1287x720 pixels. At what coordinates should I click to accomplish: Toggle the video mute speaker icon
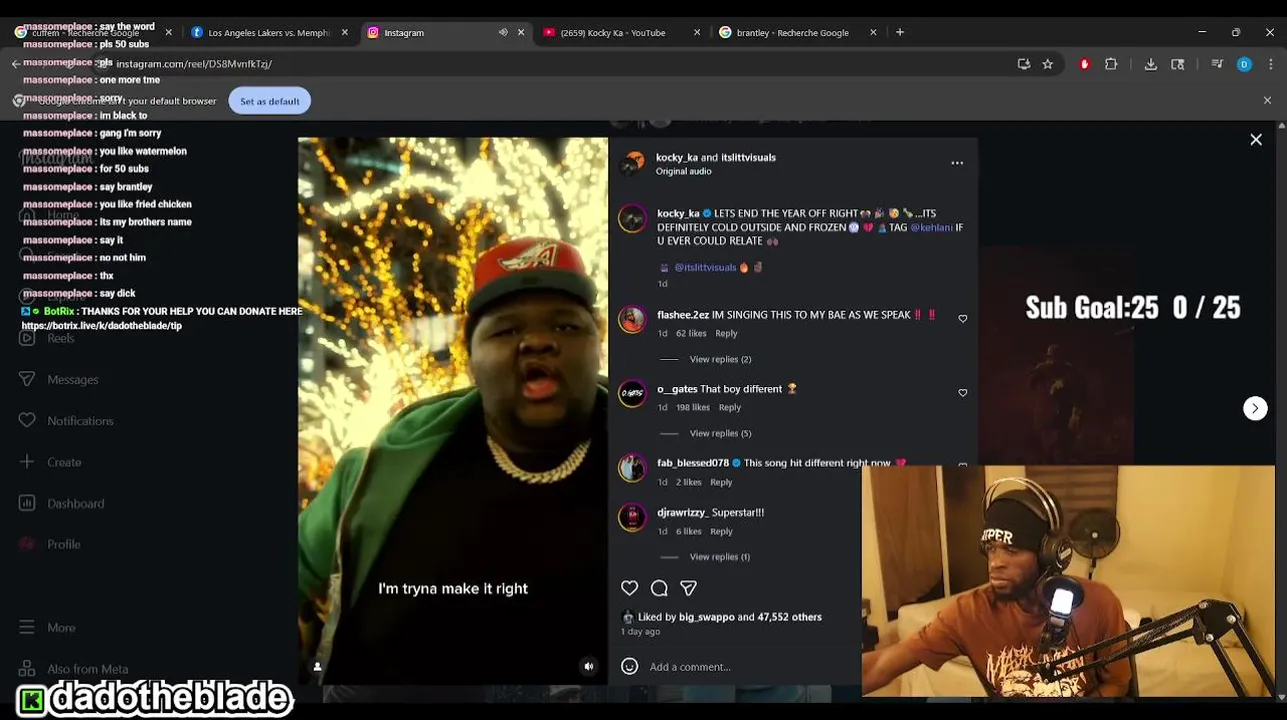coord(589,666)
